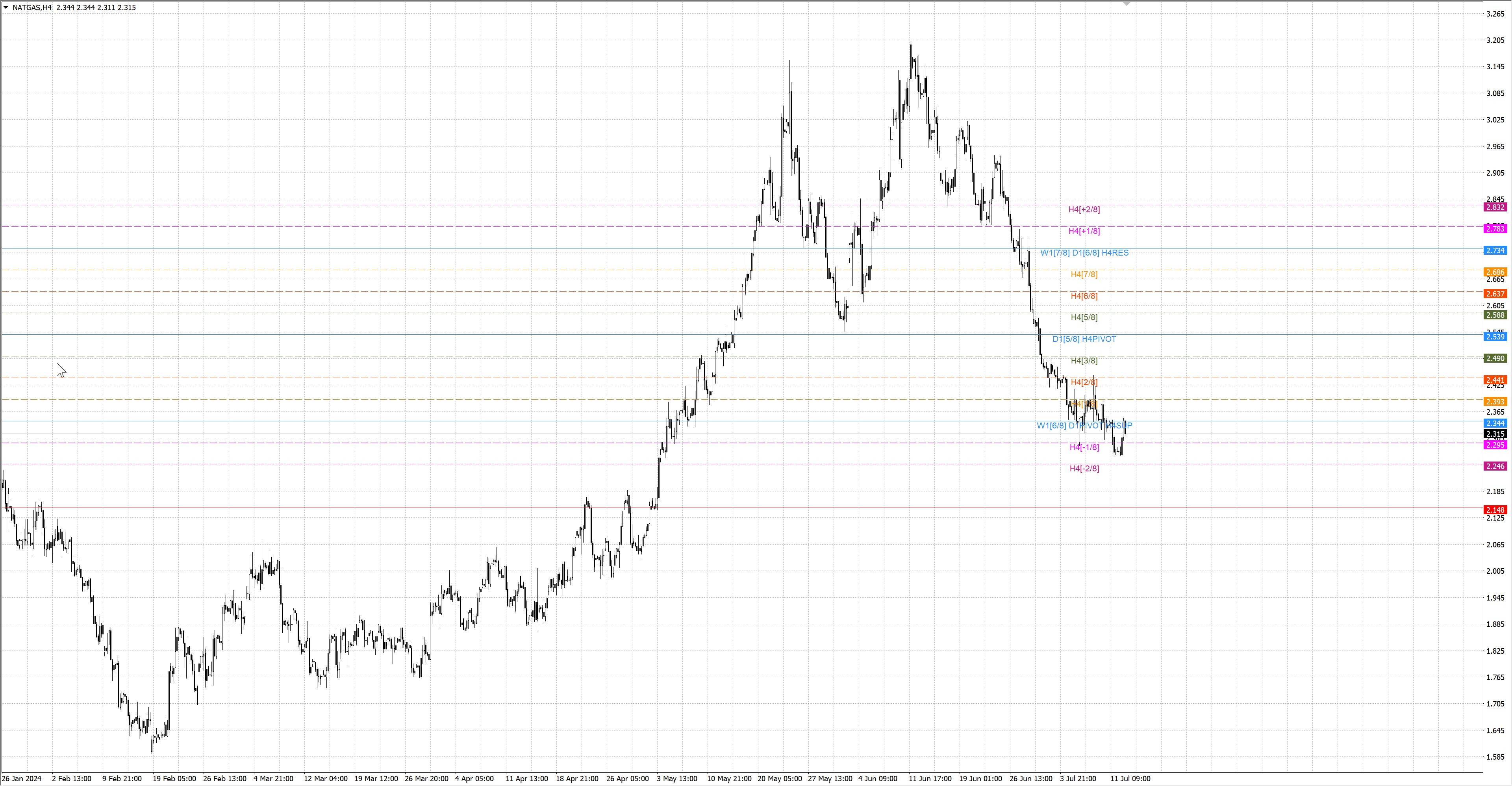The image size is (1512, 786).
Task: Click the 26 Jan 2024 date label
Action: (22, 779)
